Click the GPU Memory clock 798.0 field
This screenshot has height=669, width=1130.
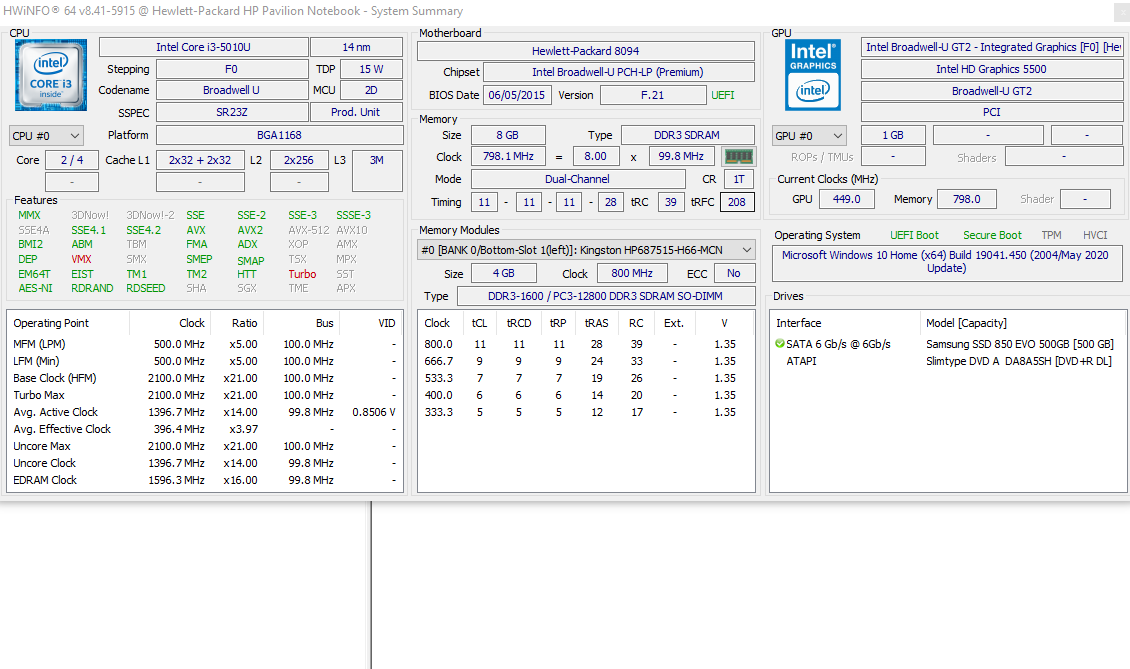pyautogui.click(x=967, y=199)
